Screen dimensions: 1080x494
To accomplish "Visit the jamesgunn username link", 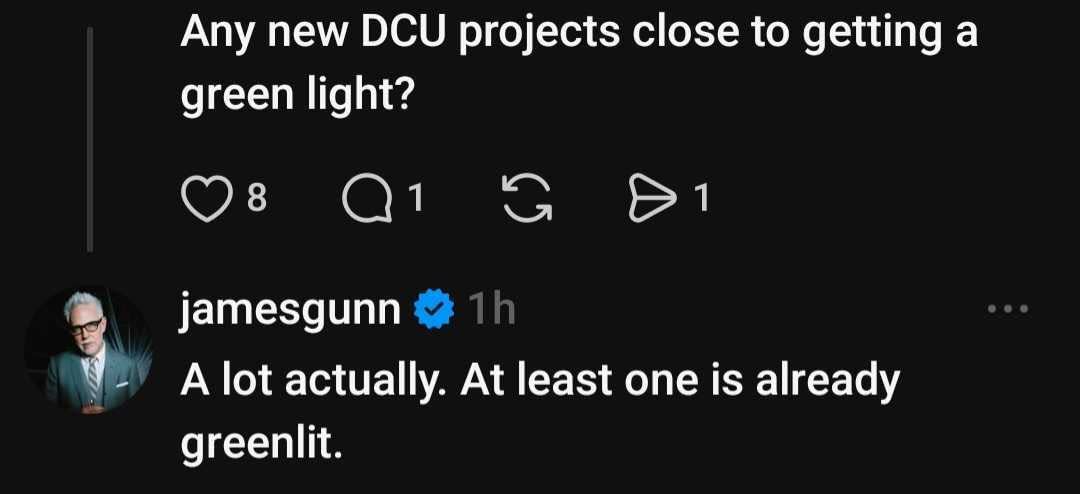I will (x=290, y=312).
